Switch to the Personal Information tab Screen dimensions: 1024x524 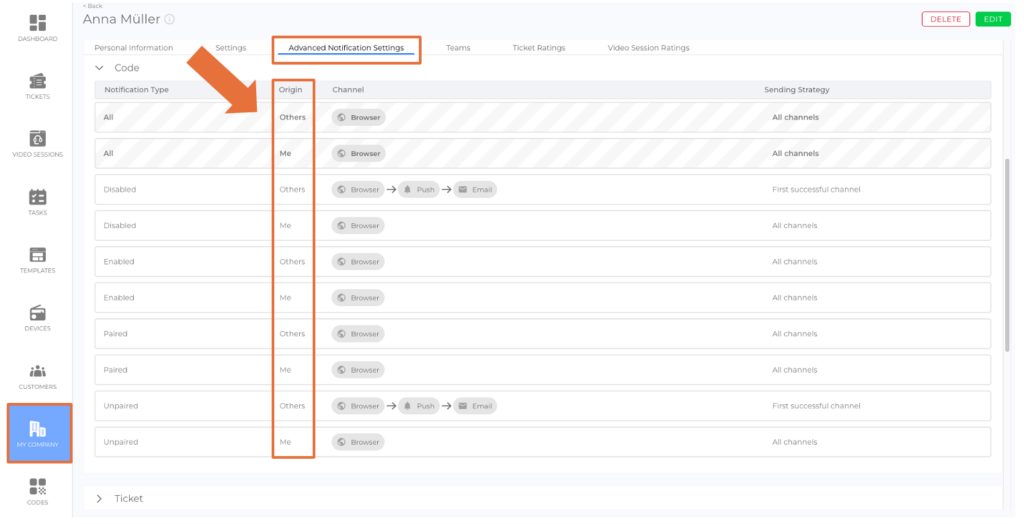pos(133,48)
